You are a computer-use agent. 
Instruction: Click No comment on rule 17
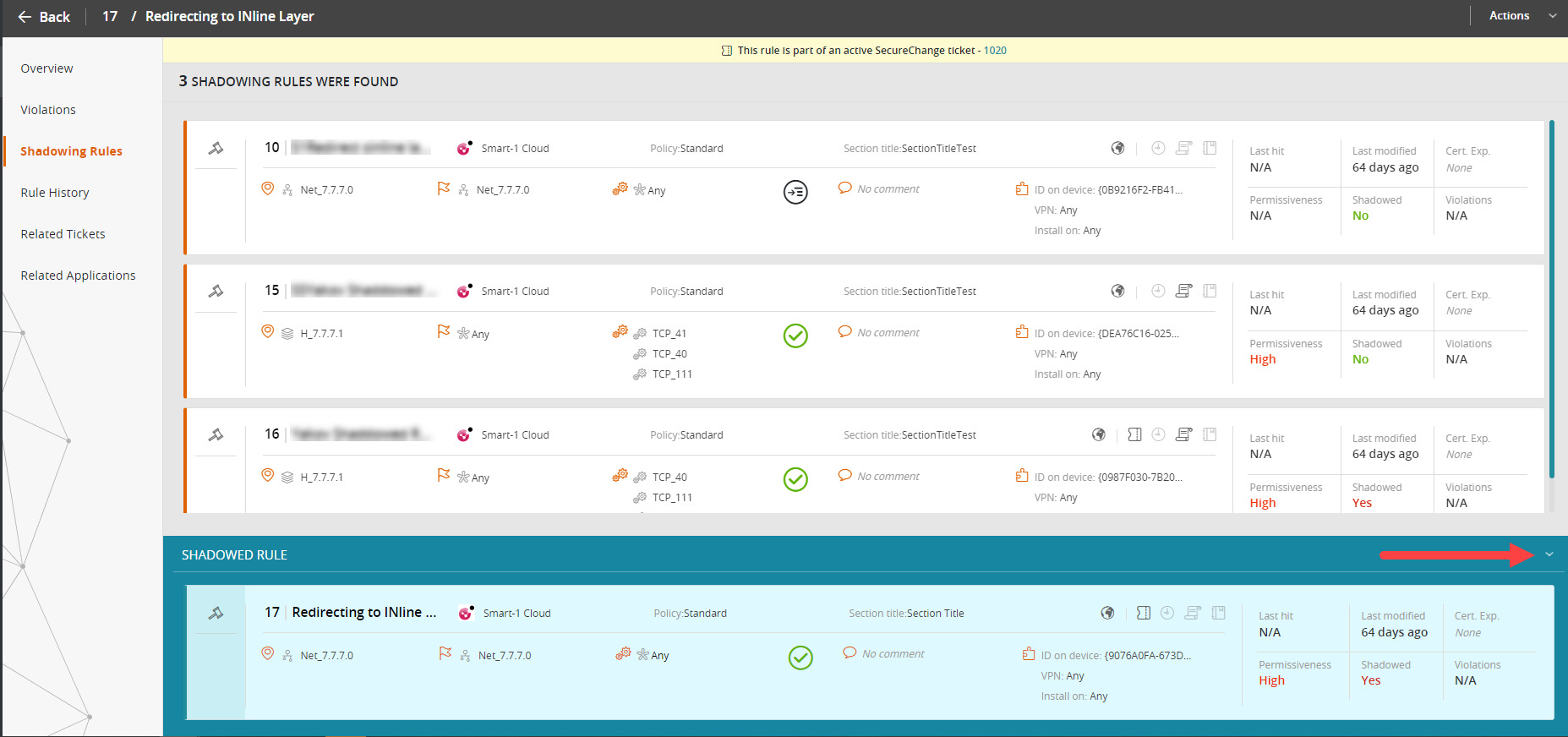click(893, 654)
